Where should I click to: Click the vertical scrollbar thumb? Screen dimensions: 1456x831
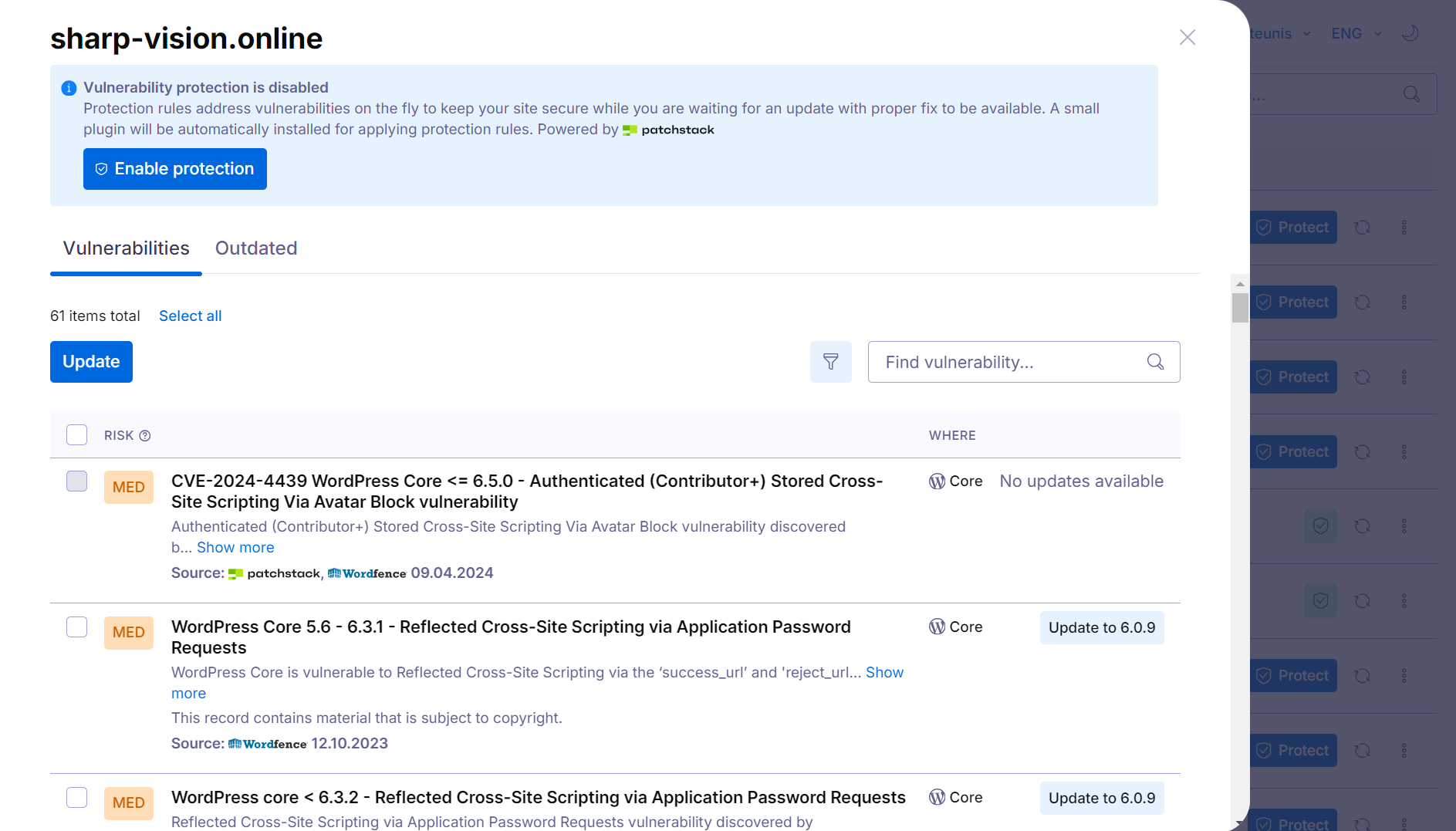pos(1240,308)
